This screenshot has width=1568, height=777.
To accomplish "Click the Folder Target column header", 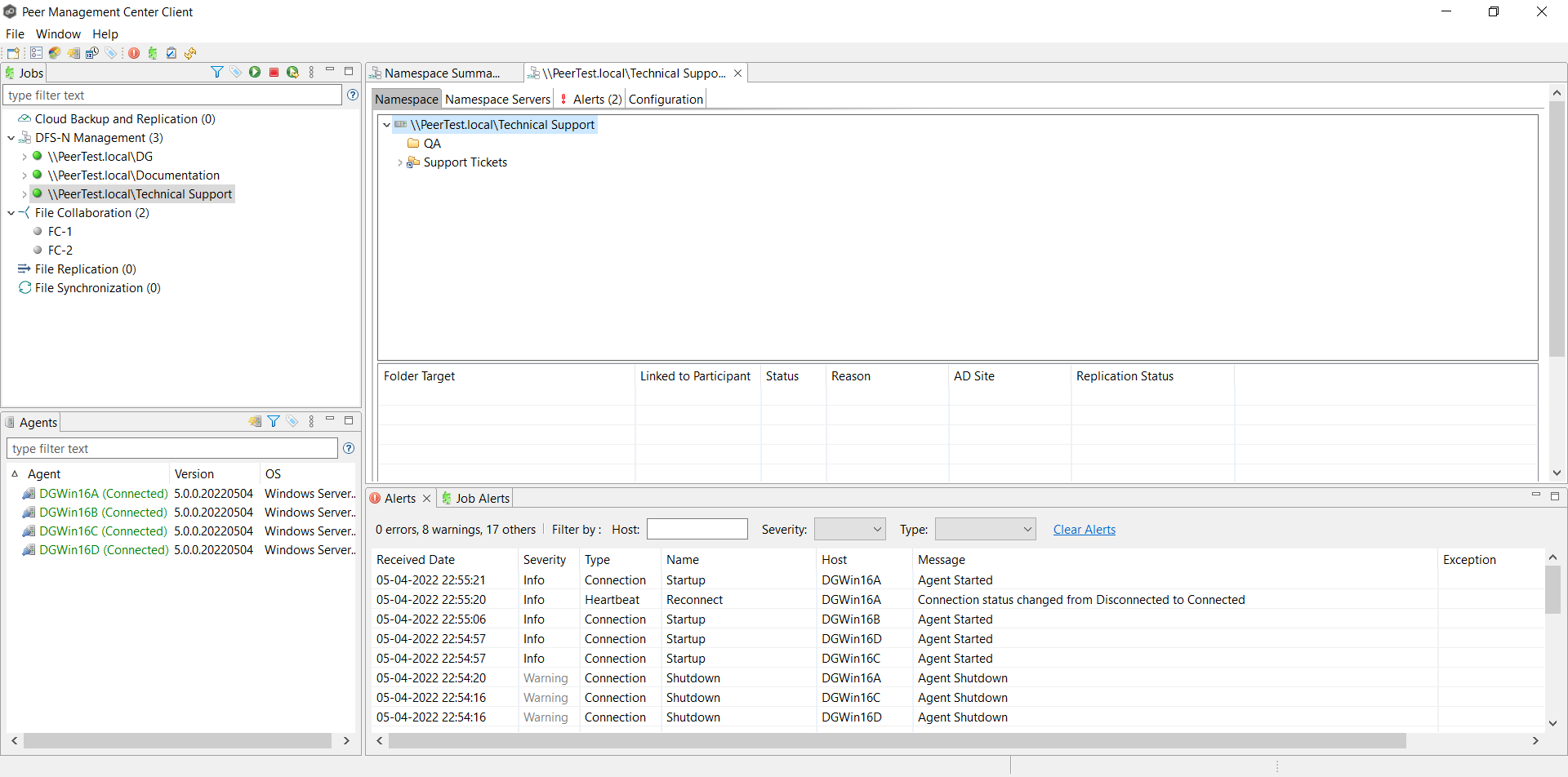I will 506,375.
